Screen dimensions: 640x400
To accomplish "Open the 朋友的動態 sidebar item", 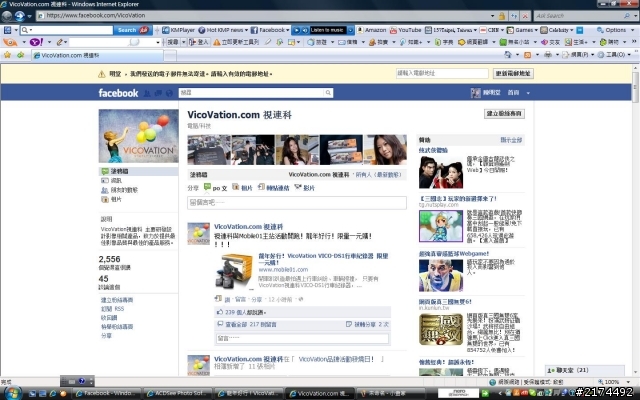I will click(x=119, y=190).
